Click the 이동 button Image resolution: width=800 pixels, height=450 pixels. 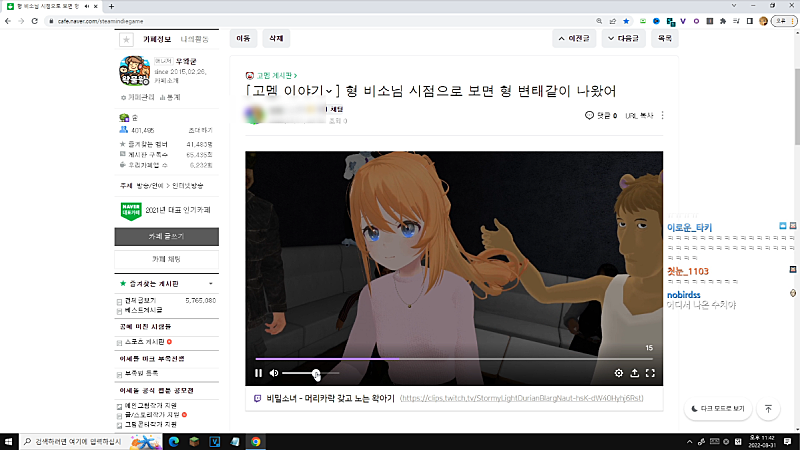click(x=243, y=38)
